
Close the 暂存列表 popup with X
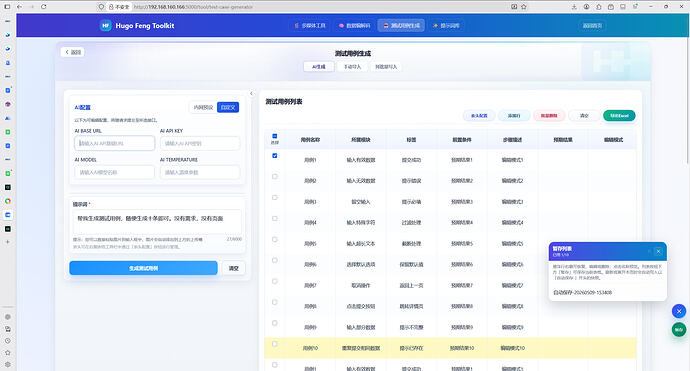click(658, 251)
